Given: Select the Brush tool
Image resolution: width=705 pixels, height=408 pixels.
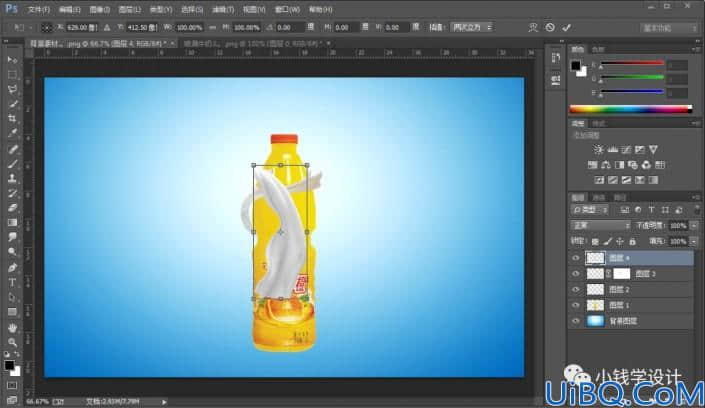Looking at the screenshot, I should click(12, 164).
